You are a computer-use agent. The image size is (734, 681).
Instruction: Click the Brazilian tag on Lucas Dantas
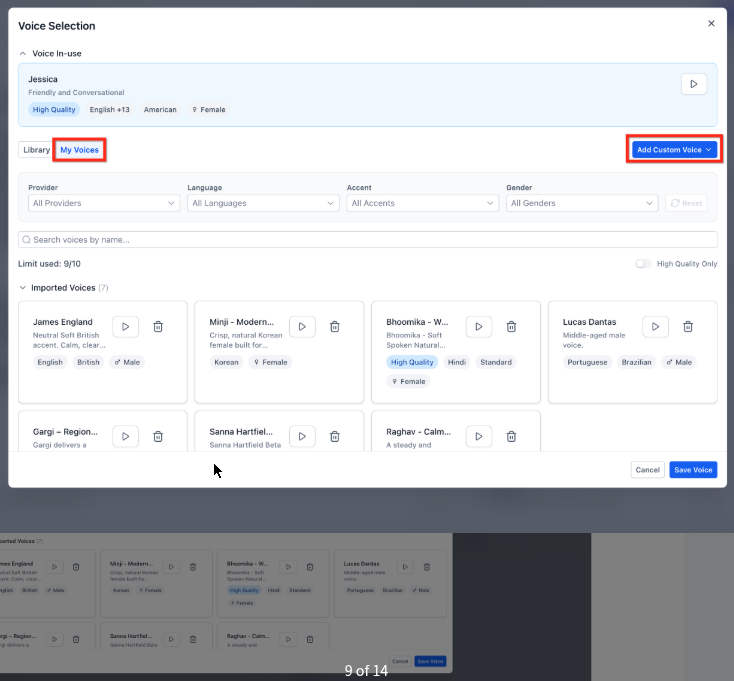(636, 362)
